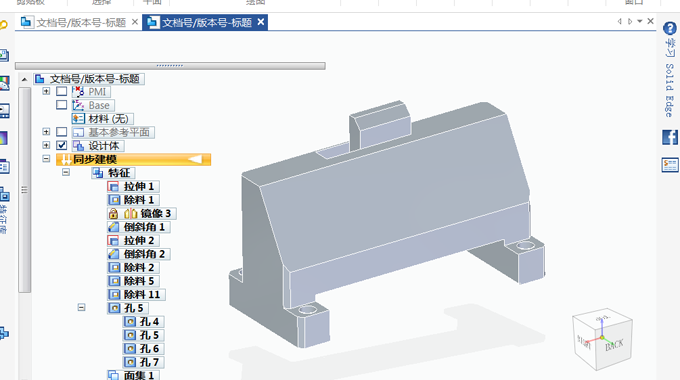Enable the Base checkbox
680x380 pixels.
62,105
